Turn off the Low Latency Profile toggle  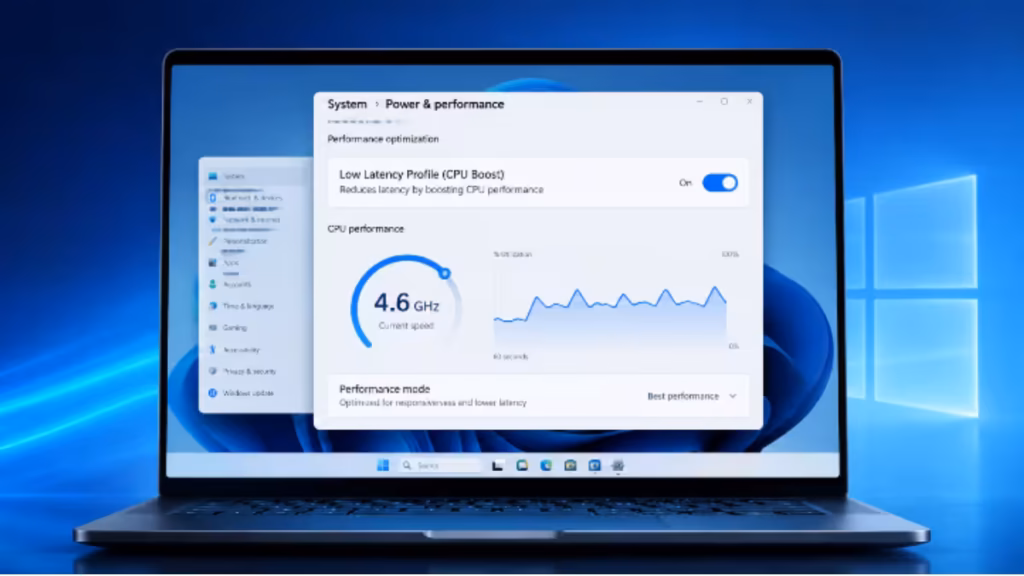tap(720, 183)
